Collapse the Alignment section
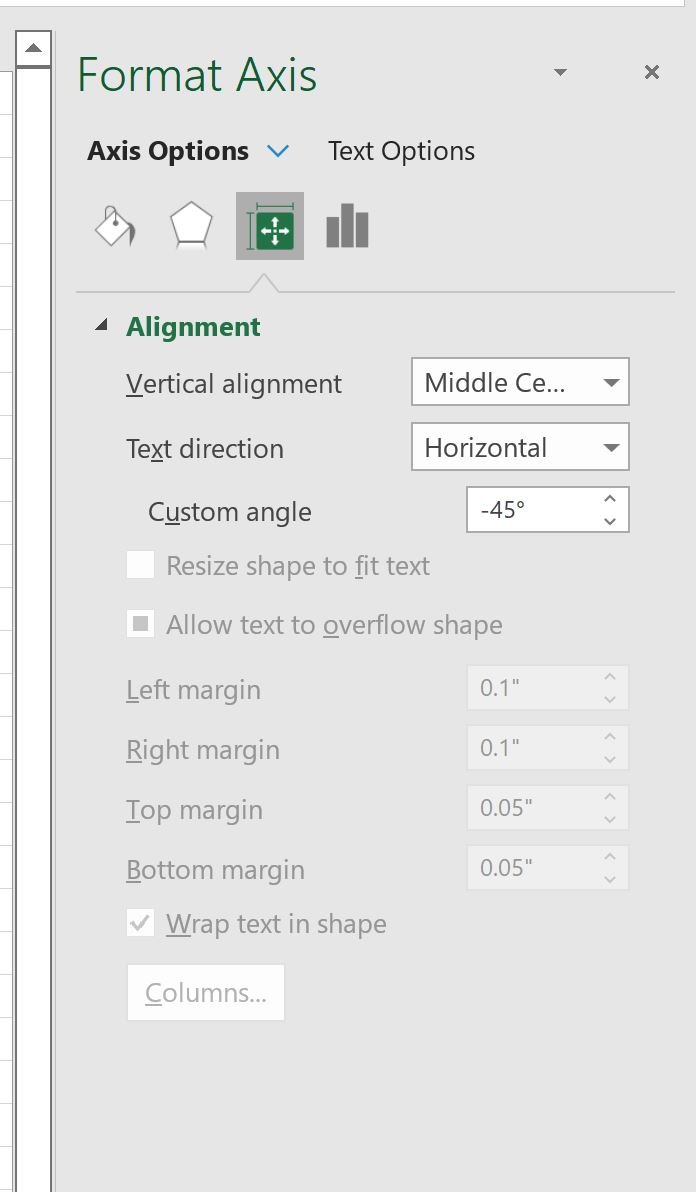 tap(101, 326)
